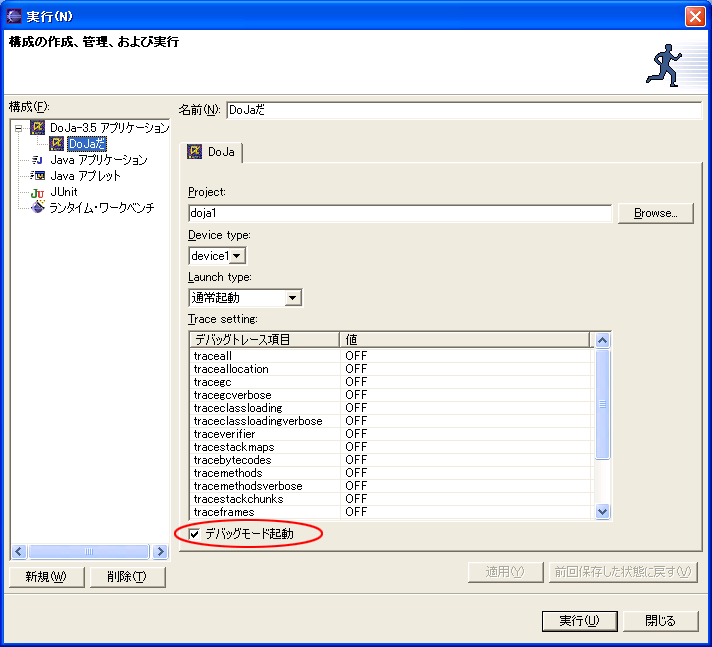
Task: Switch to the DoJa tab
Action: pos(212,152)
